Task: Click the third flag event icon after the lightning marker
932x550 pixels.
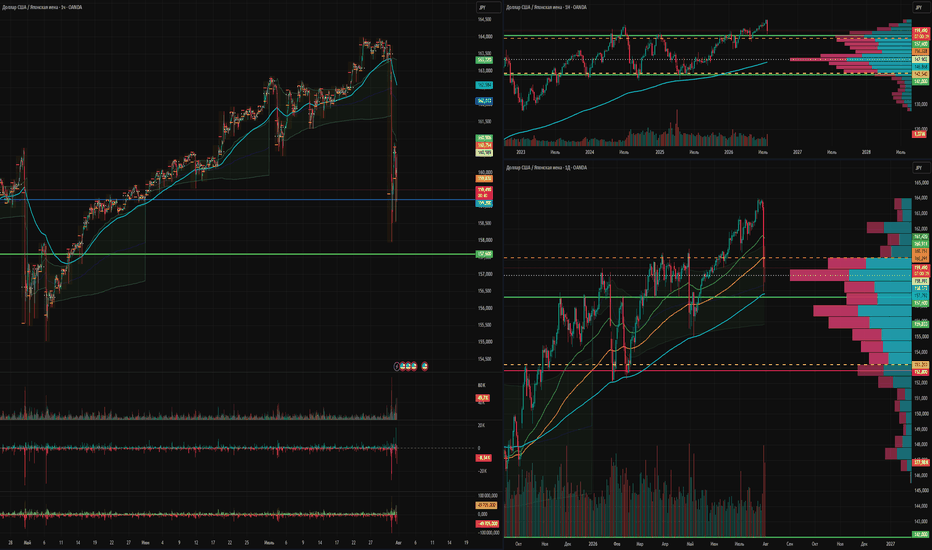Action: point(413,366)
